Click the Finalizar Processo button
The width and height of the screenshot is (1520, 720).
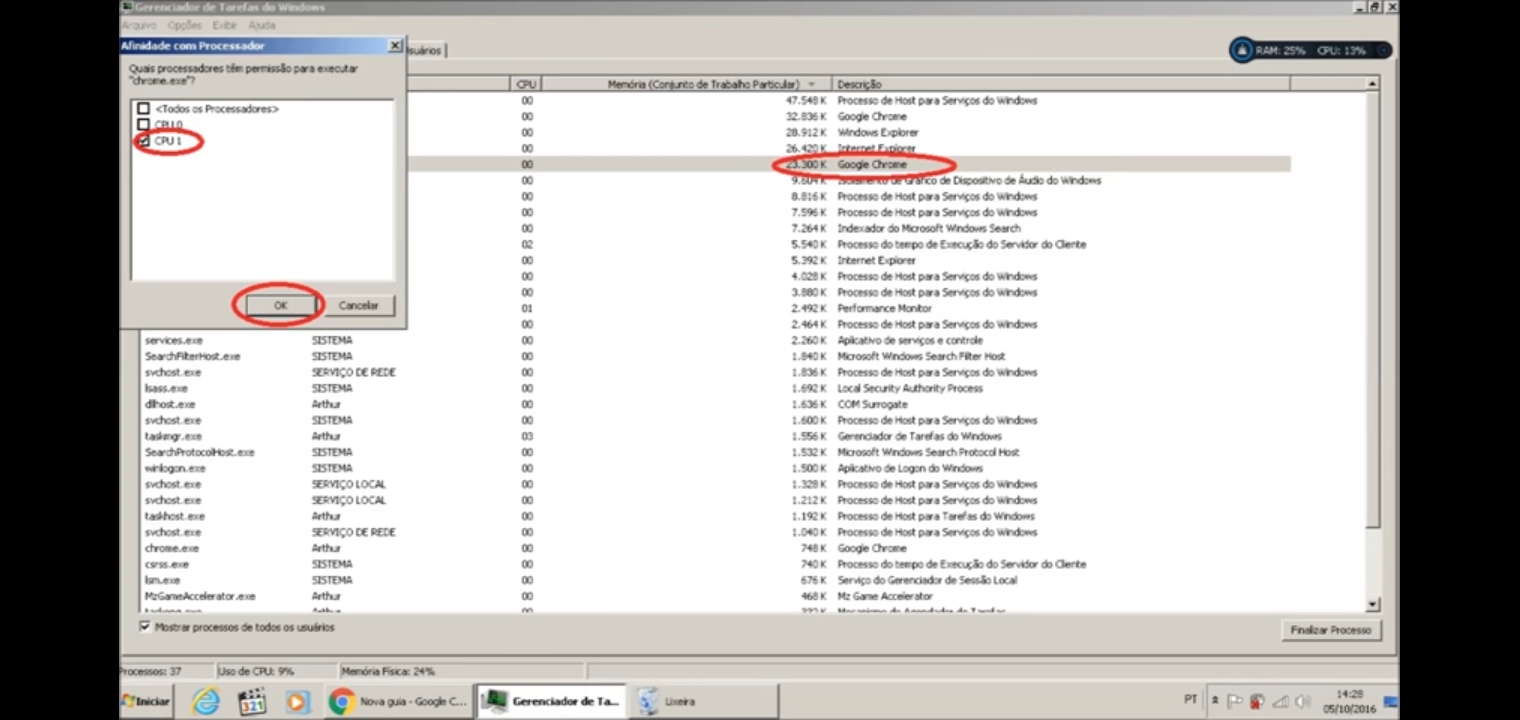[1330, 630]
